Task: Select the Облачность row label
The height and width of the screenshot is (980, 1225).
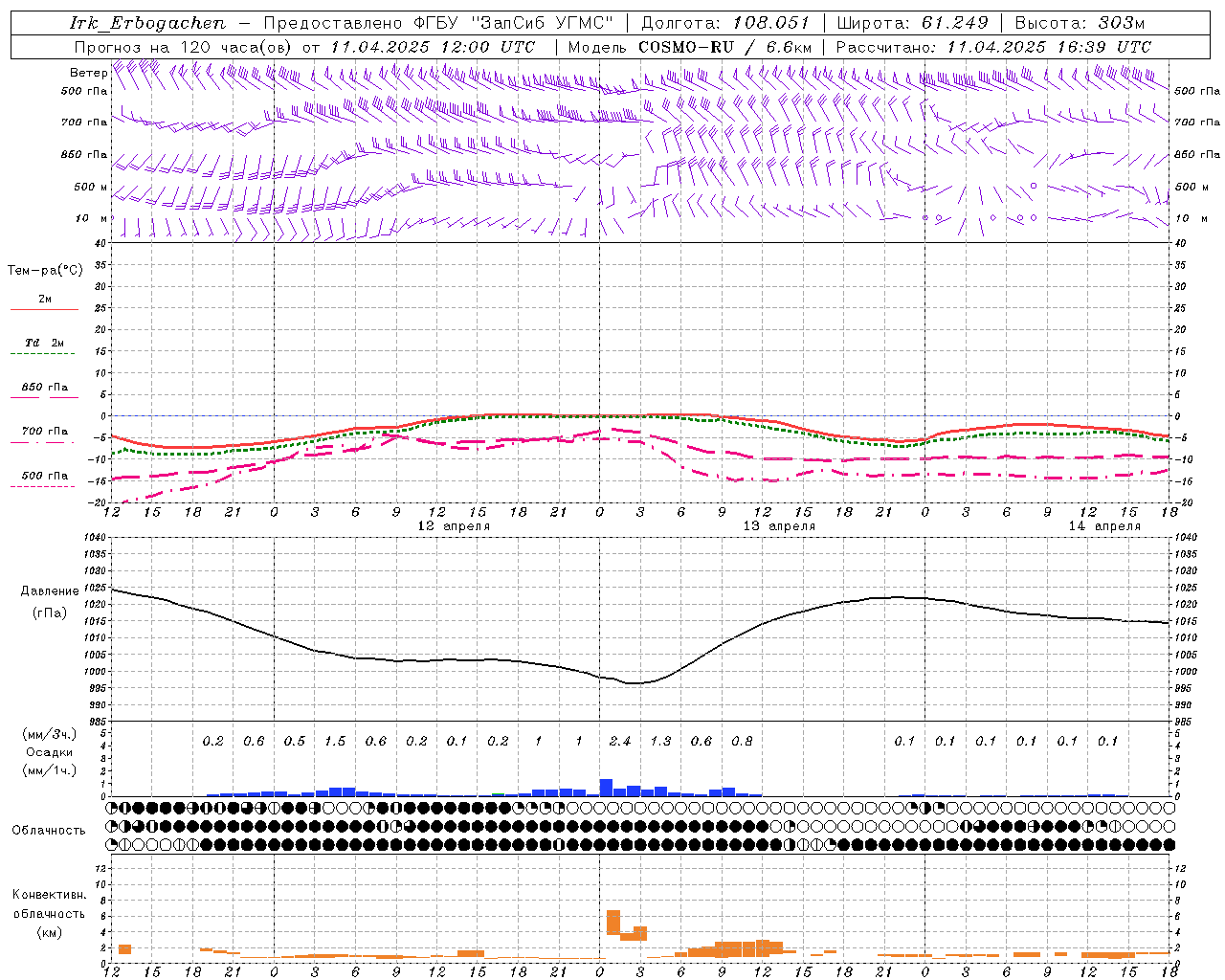Action: pos(49,830)
